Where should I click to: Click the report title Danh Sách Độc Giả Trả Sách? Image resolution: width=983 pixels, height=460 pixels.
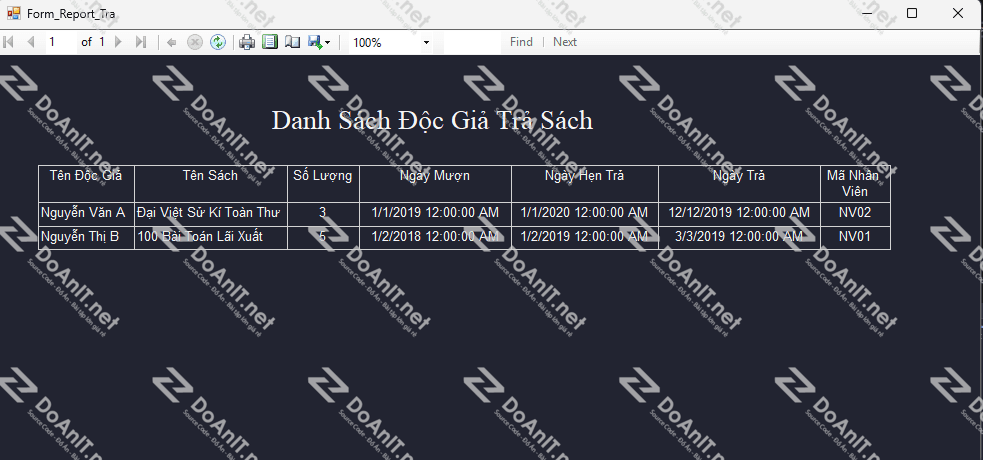click(x=432, y=120)
